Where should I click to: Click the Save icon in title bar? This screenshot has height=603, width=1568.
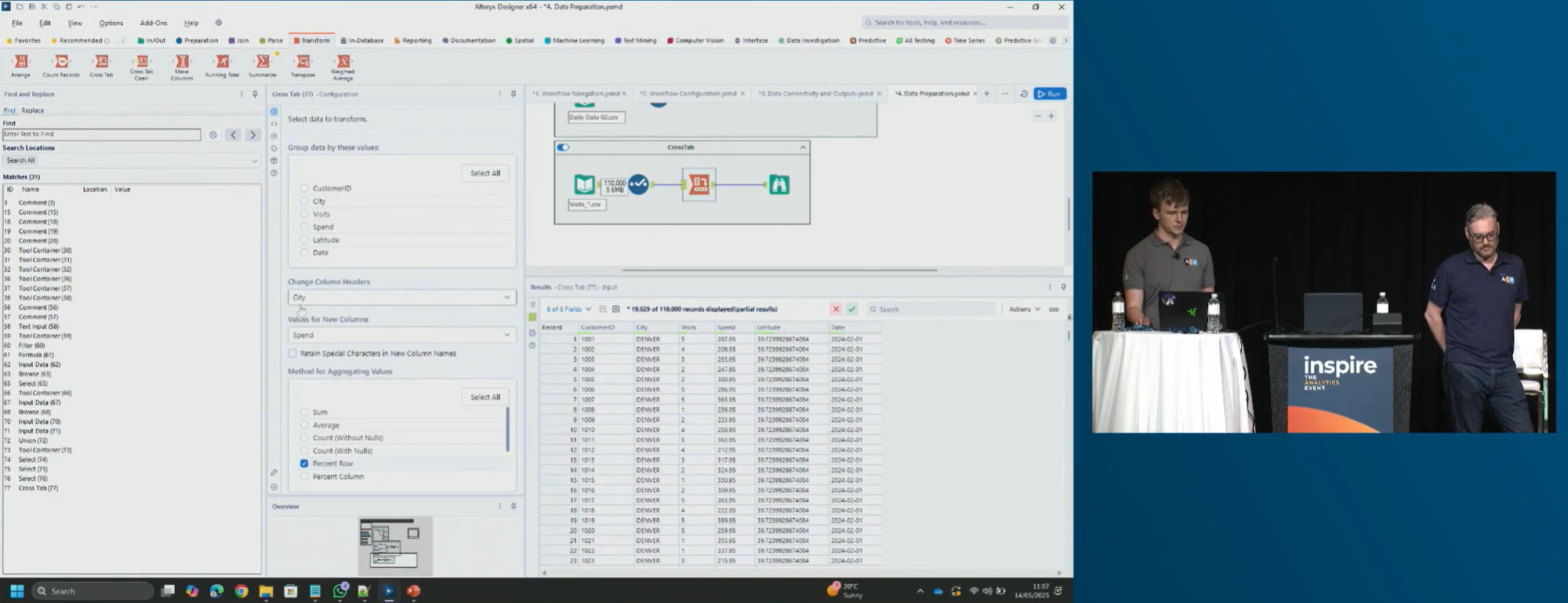point(31,6)
